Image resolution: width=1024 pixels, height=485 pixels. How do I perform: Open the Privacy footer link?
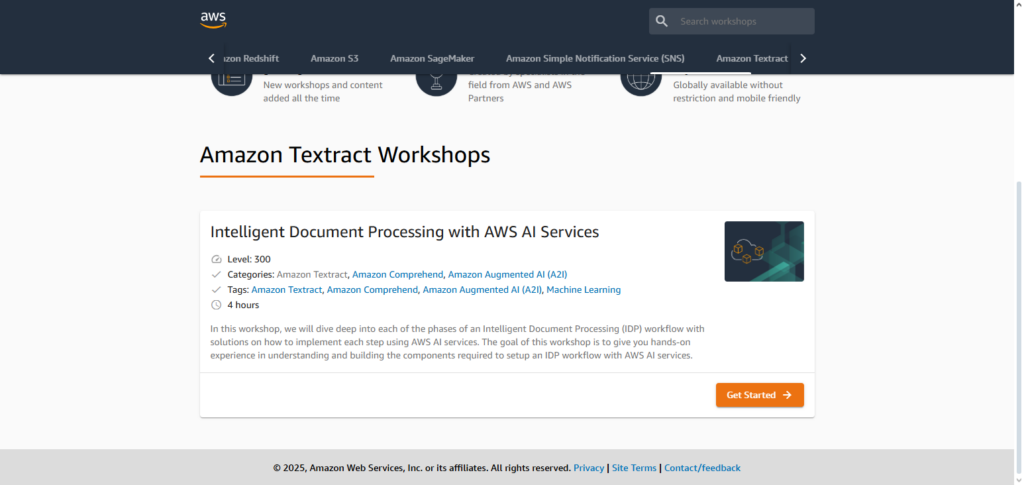588,468
